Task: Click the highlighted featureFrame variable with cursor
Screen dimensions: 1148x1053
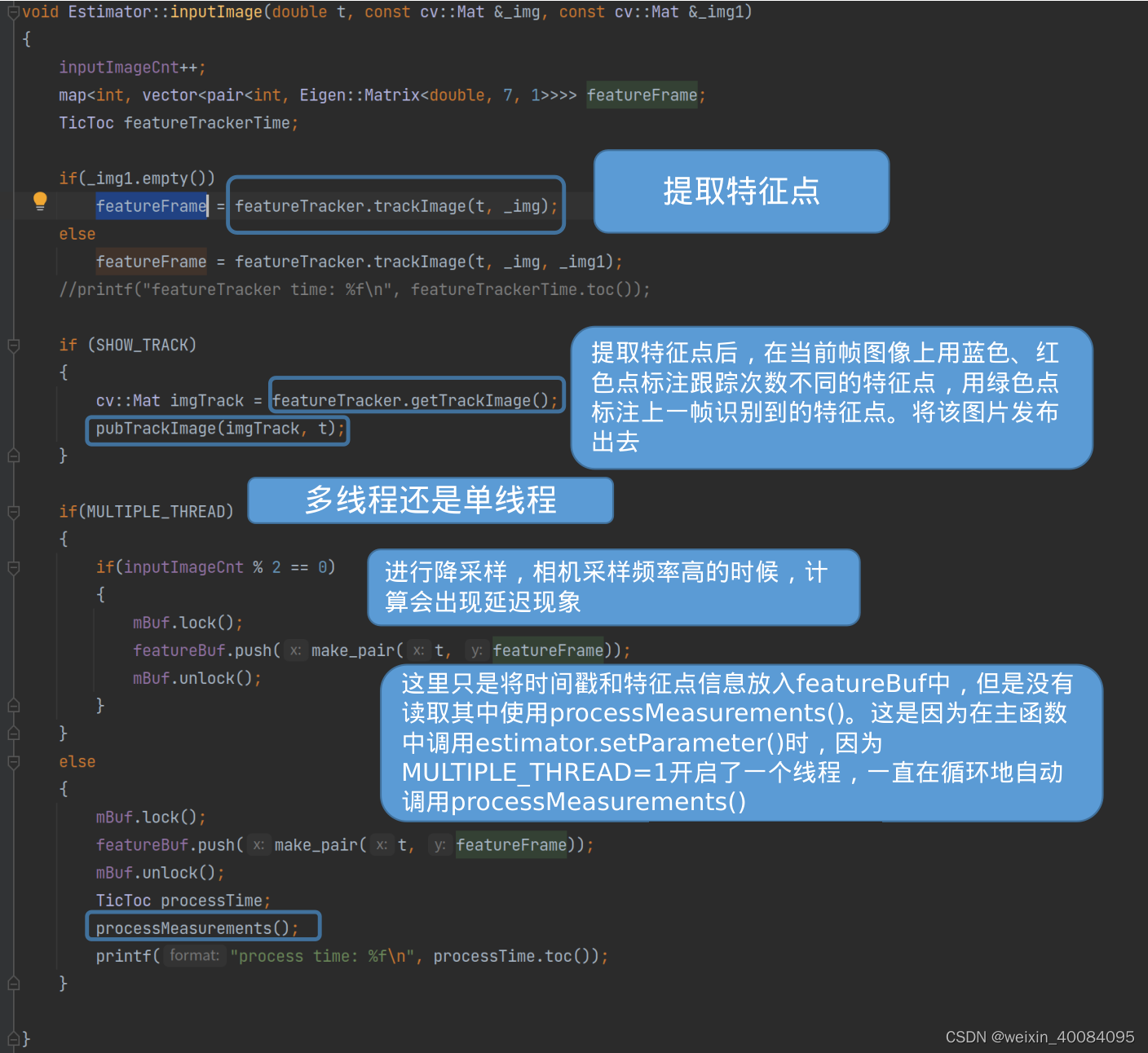Action: click(152, 206)
